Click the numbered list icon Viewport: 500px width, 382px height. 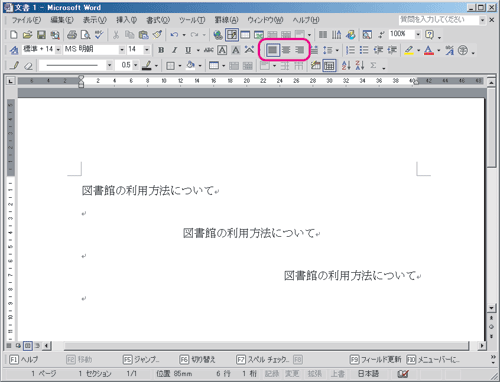point(350,50)
